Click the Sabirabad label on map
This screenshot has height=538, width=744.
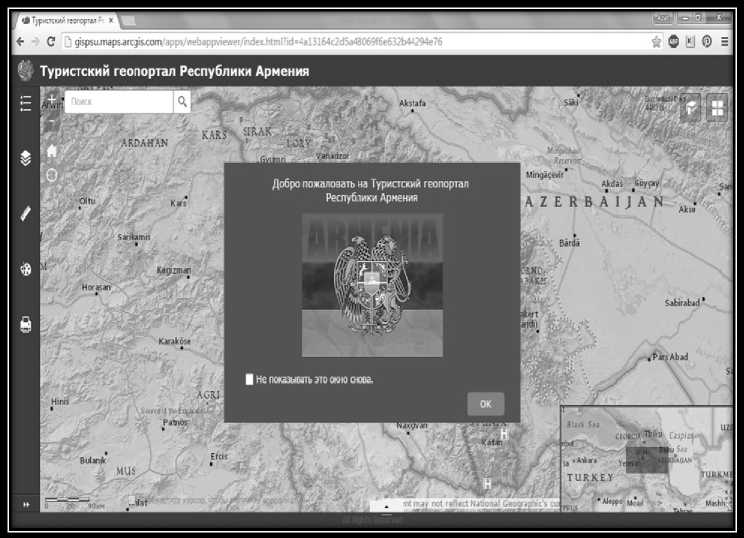(682, 302)
